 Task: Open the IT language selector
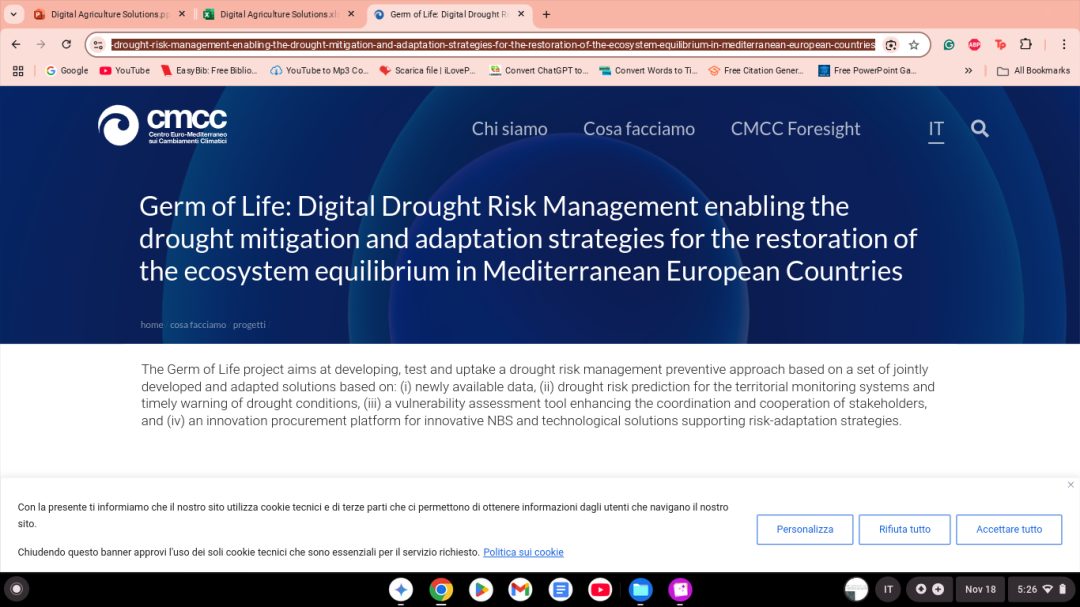[x=936, y=129]
